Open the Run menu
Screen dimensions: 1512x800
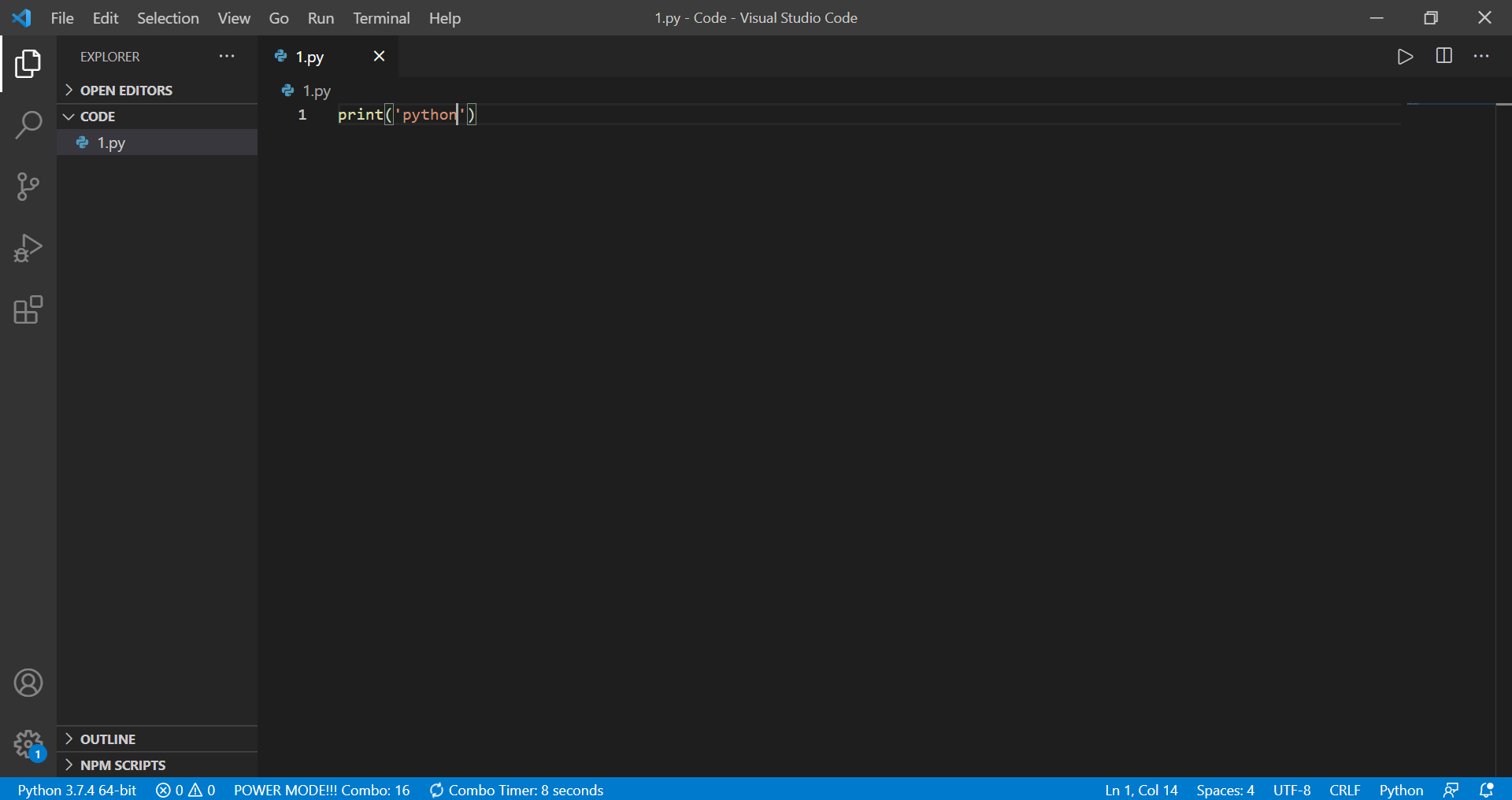pyautogui.click(x=321, y=18)
